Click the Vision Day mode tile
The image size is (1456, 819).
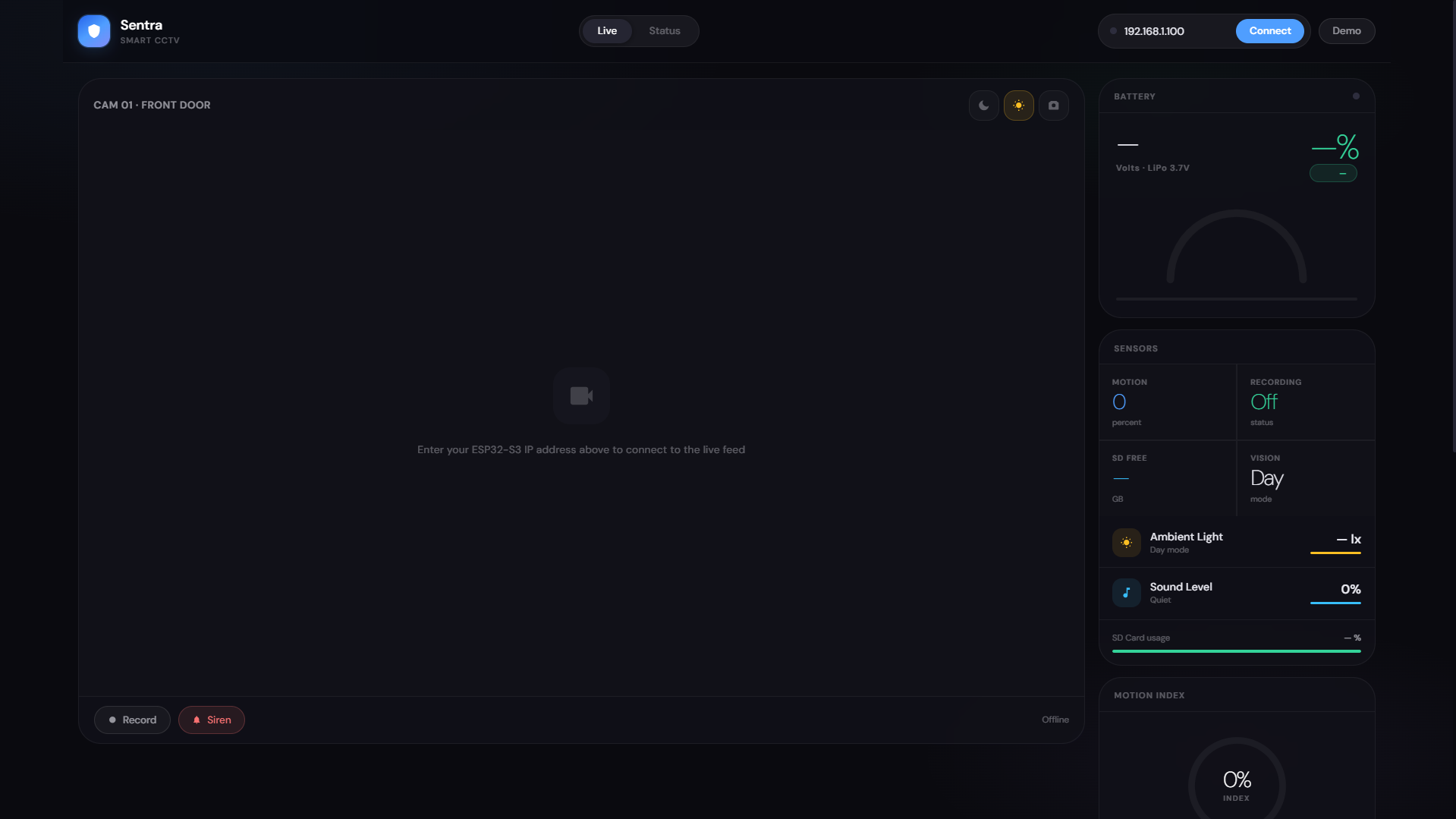point(1306,479)
